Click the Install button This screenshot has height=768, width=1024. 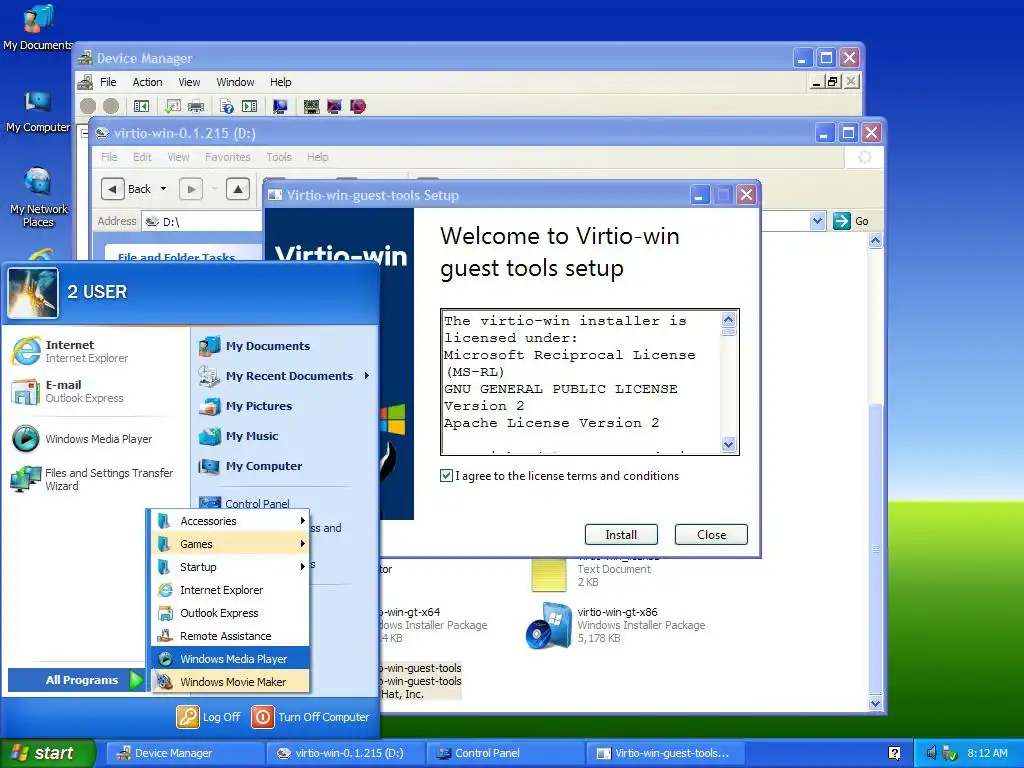point(621,535)
